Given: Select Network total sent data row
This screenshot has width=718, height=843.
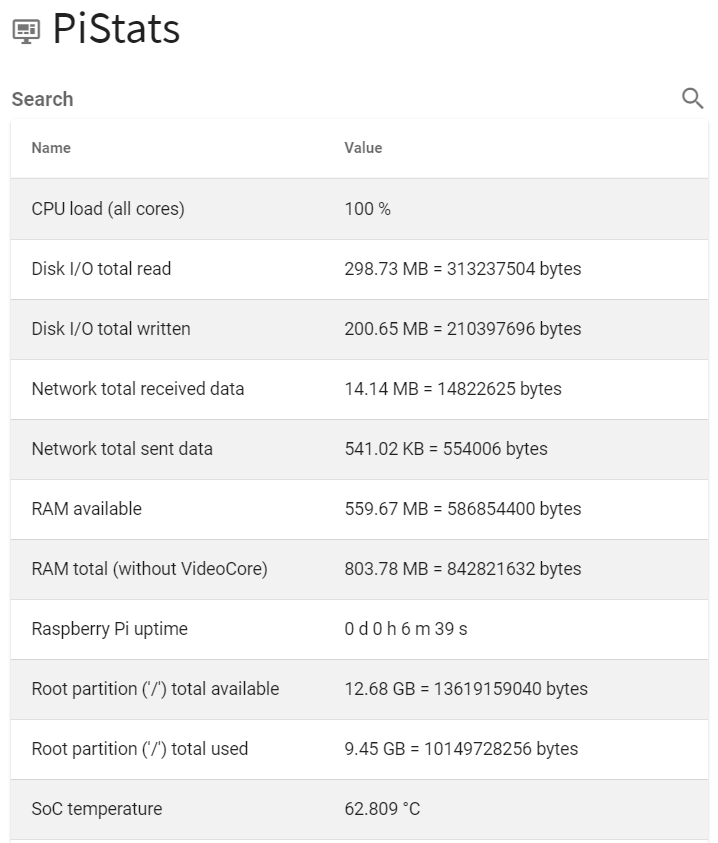Looking at the screenshot, I should (359, 449).
